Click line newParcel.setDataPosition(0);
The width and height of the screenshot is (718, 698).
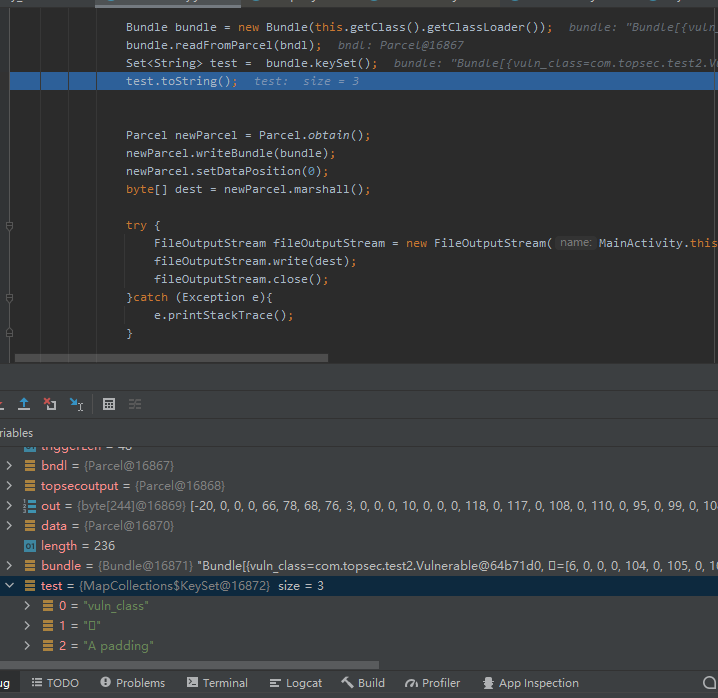coord(227,171)
